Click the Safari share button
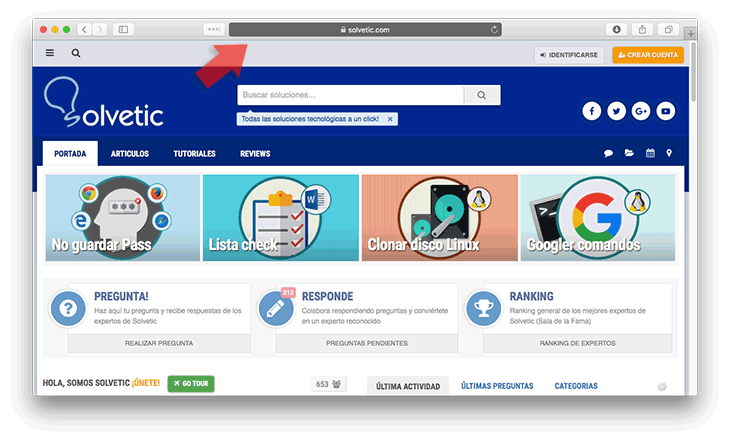Screen dimensions: 730x442 (642, 29)
